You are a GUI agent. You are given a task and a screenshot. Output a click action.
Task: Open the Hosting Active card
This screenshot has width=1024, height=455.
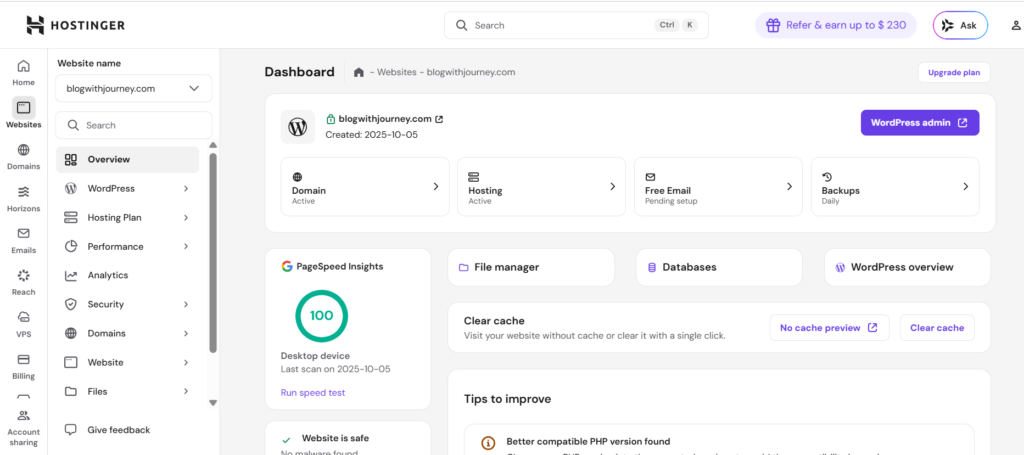pos(541,187)
